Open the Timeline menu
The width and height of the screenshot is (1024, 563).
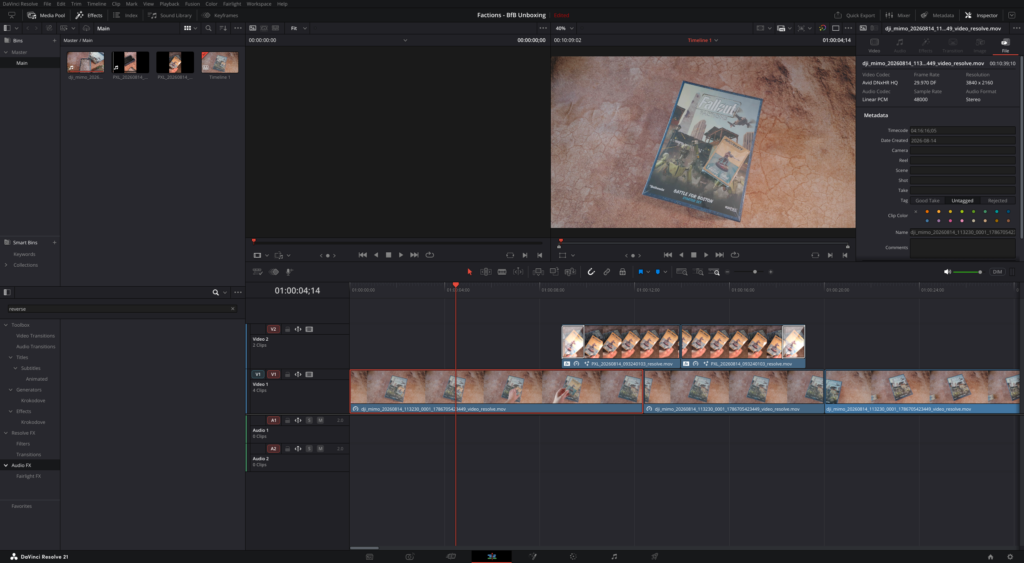(96, 4)
